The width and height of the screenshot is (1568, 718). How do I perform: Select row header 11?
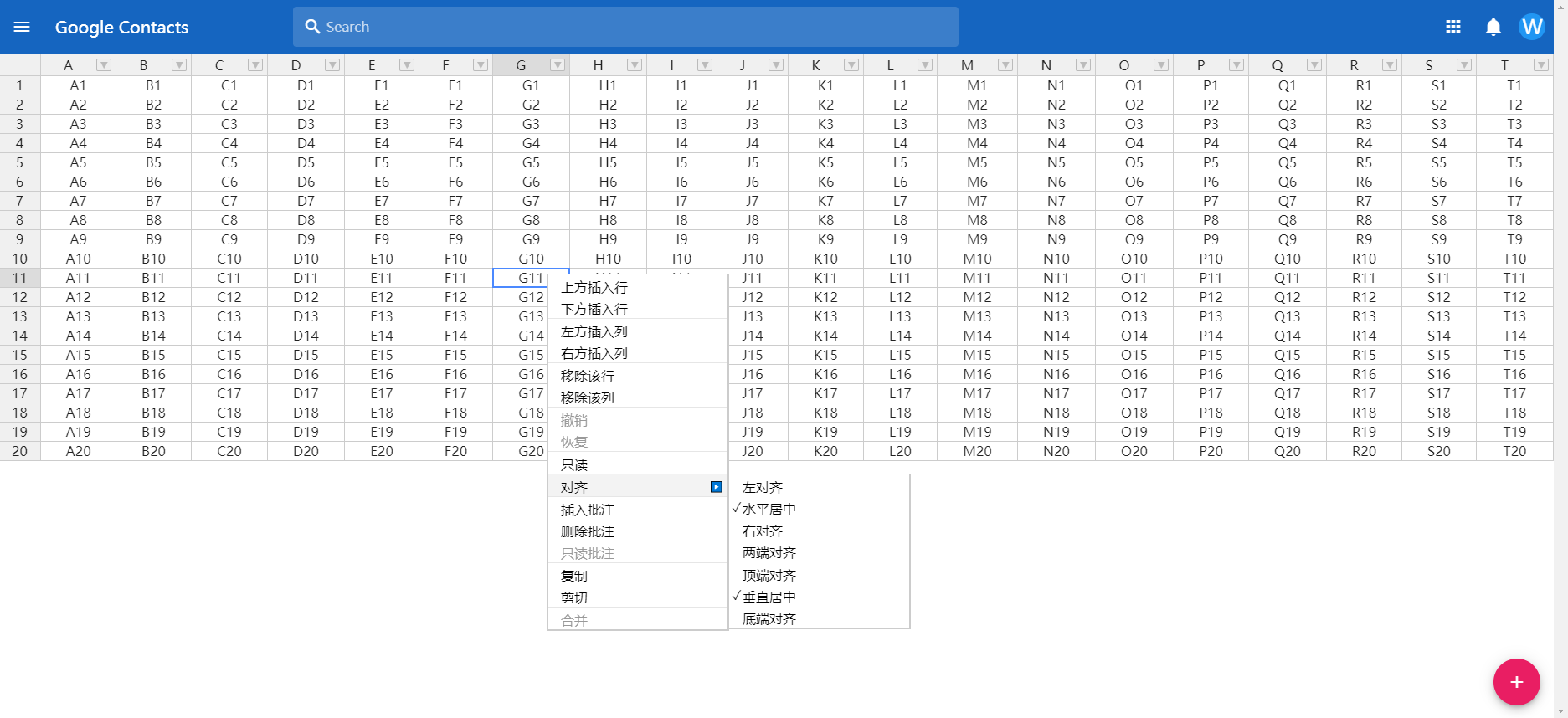20,278
